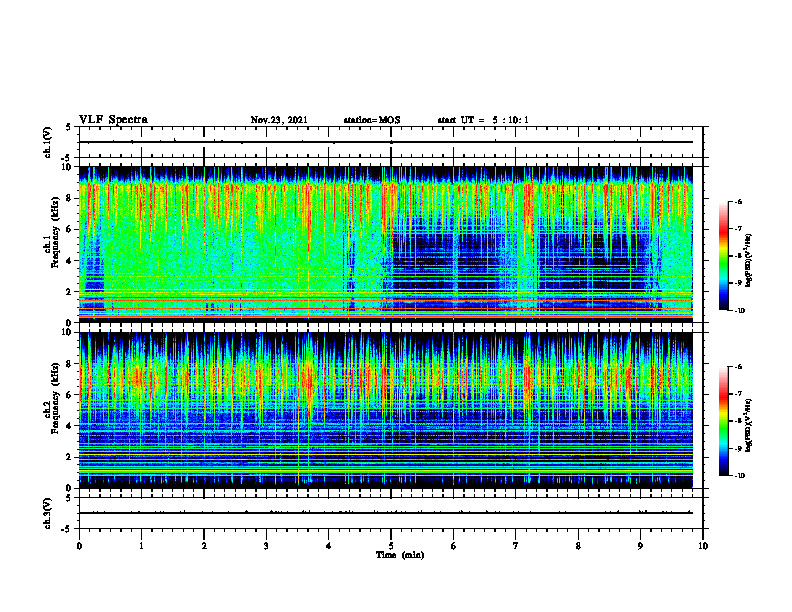Select the "Nov.23, 2021" date text
Viewport: 792px width, 612px height.
click(279, 120)
